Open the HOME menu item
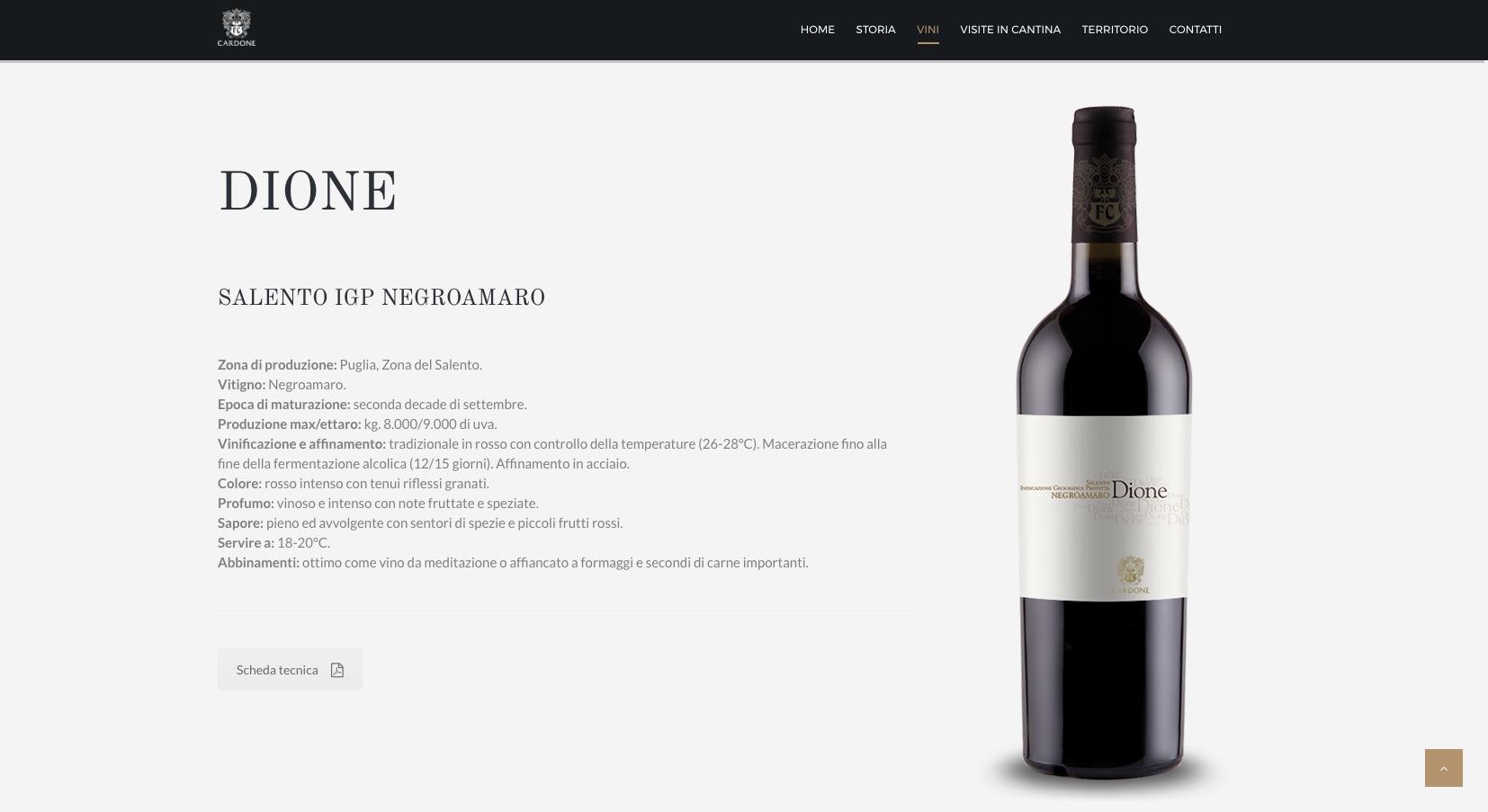 coord(817,30)
